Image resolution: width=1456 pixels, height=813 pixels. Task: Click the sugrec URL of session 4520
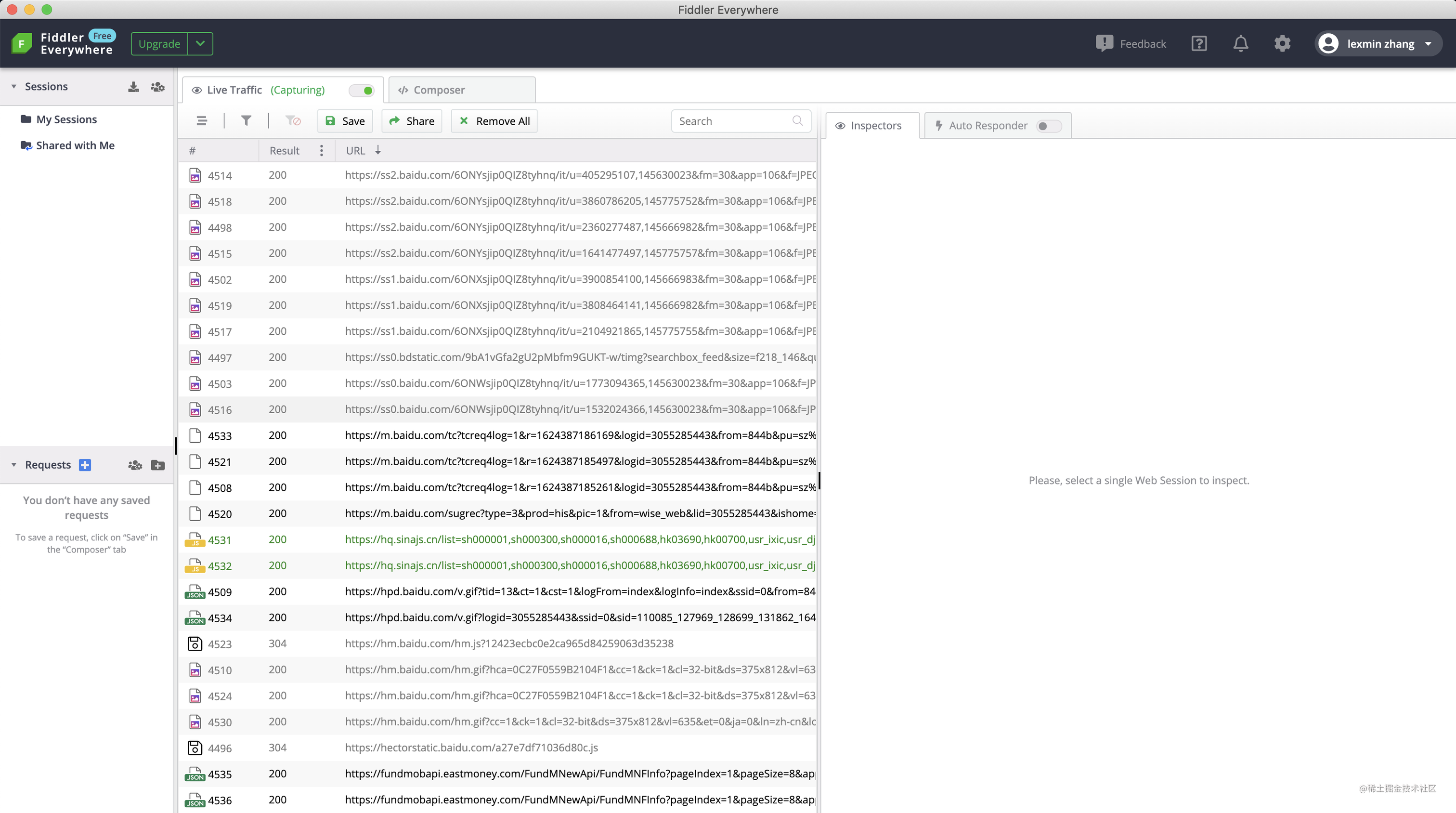pos(580,513)
